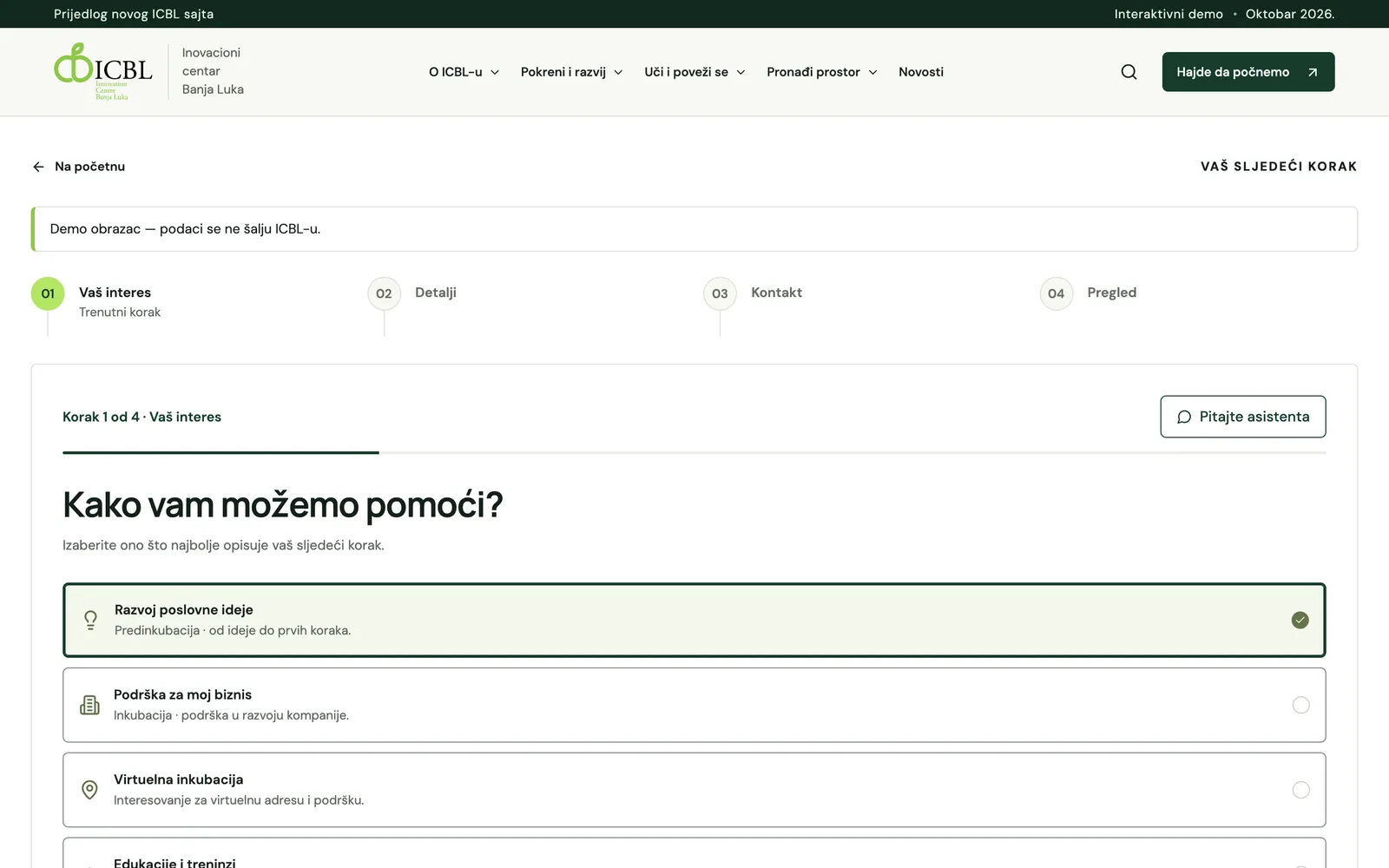Open the Pokreni i razvij menu label

tap(563, 72)
